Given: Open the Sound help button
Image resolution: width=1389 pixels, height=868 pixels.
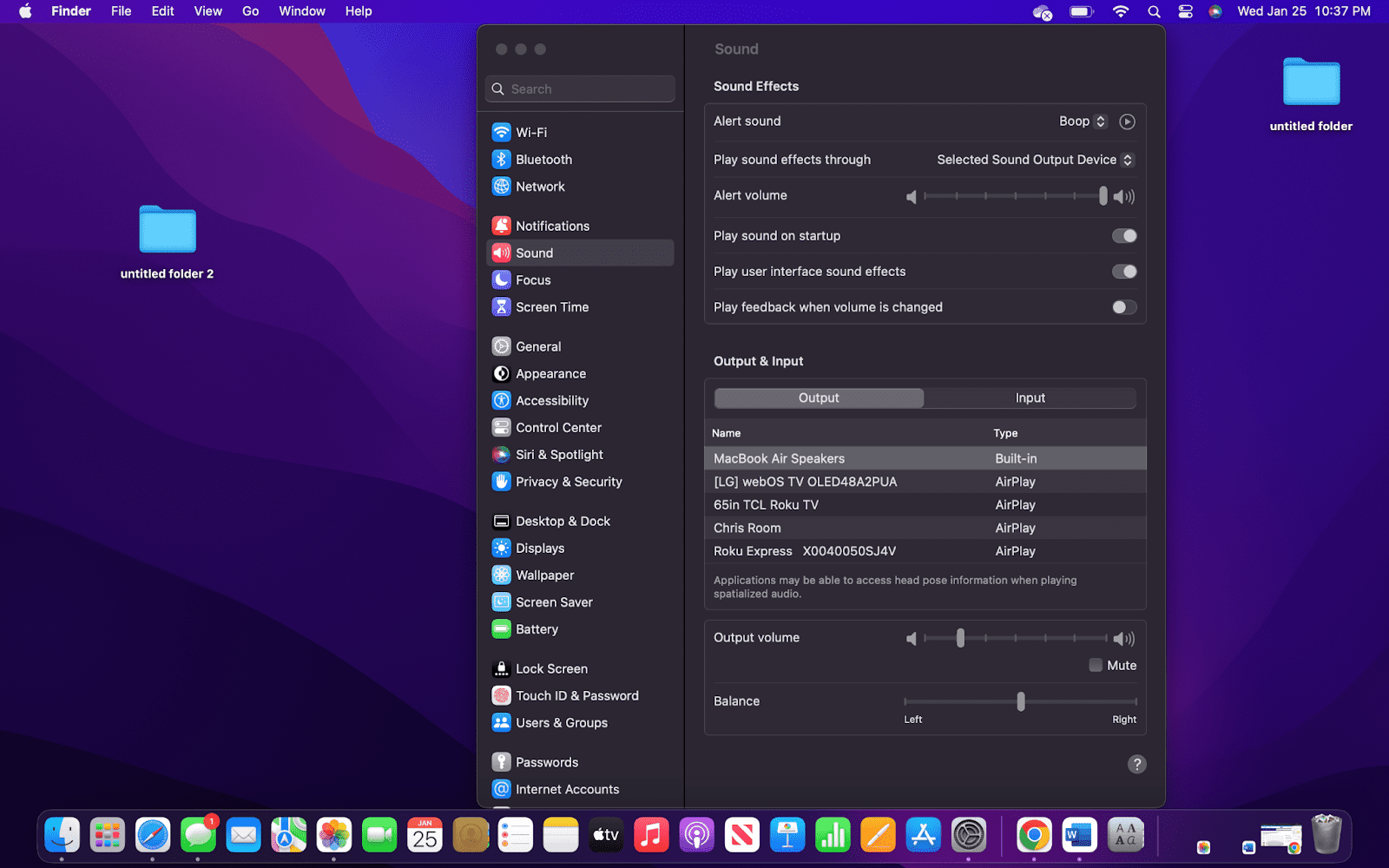Looking at the screenshot, I should [x=1136, y=764].
